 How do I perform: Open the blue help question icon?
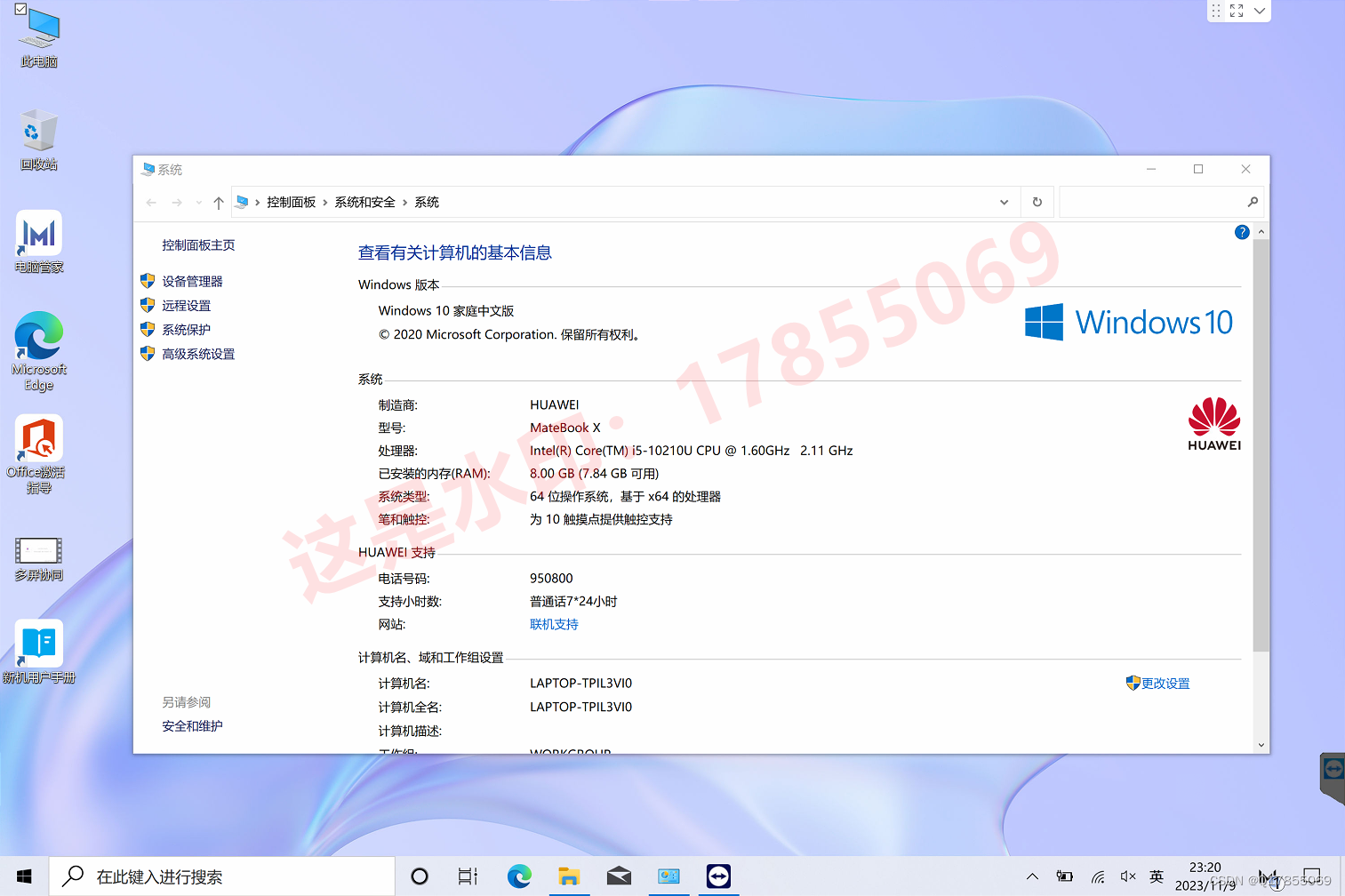1242,232
